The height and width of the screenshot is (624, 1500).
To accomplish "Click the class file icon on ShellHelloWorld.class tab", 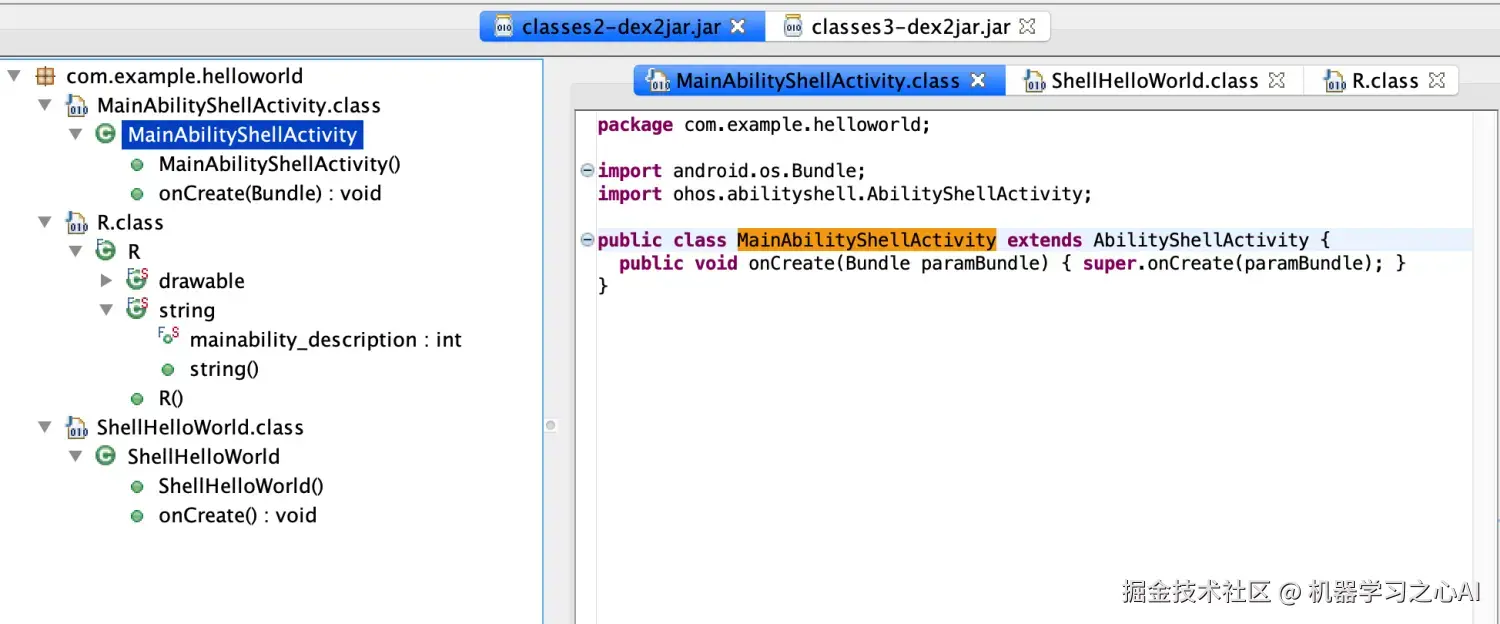I will click(x=1034, y=81).
